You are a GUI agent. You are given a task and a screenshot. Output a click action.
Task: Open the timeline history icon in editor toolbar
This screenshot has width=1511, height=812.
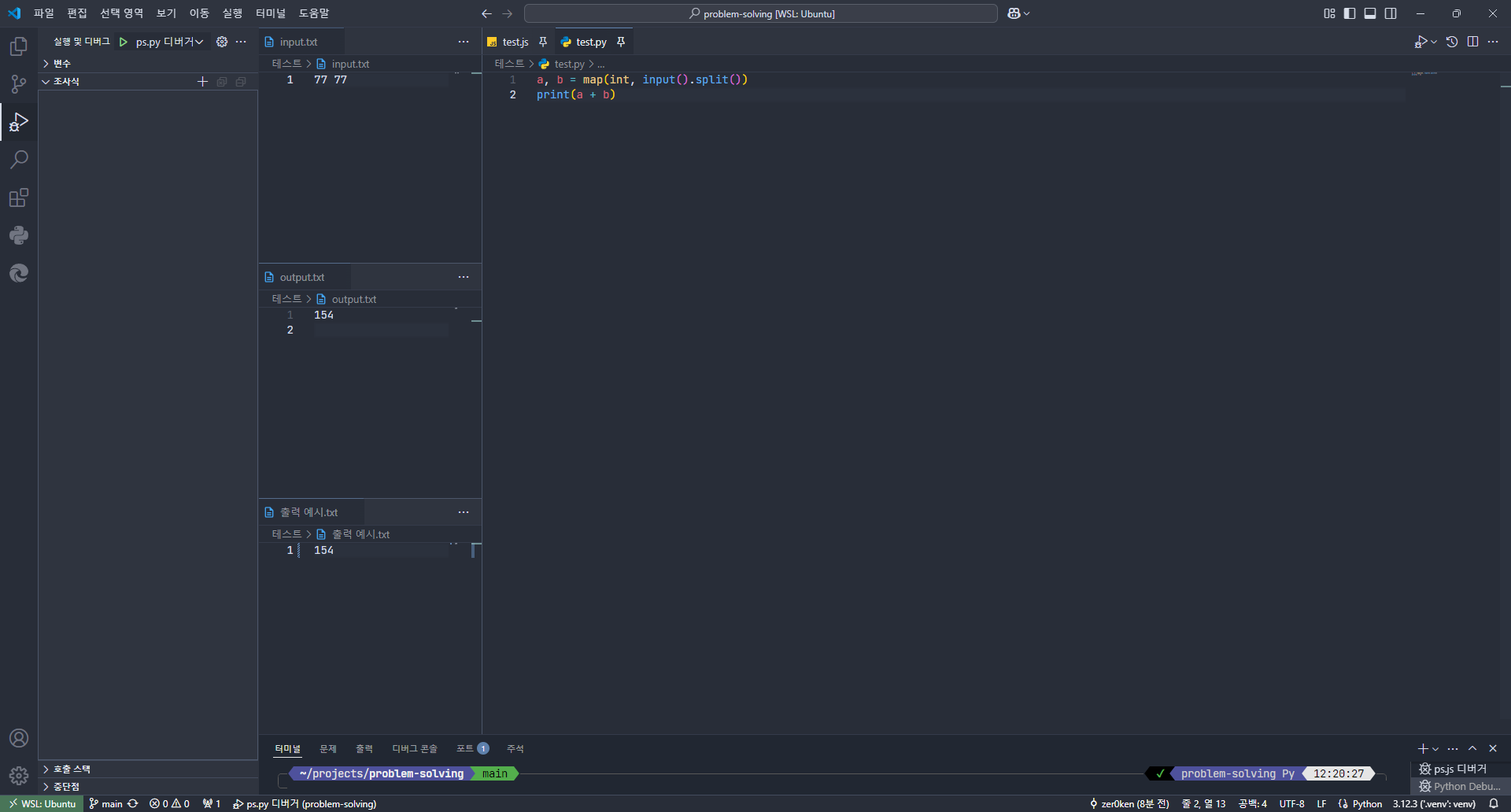[1452, 42]
